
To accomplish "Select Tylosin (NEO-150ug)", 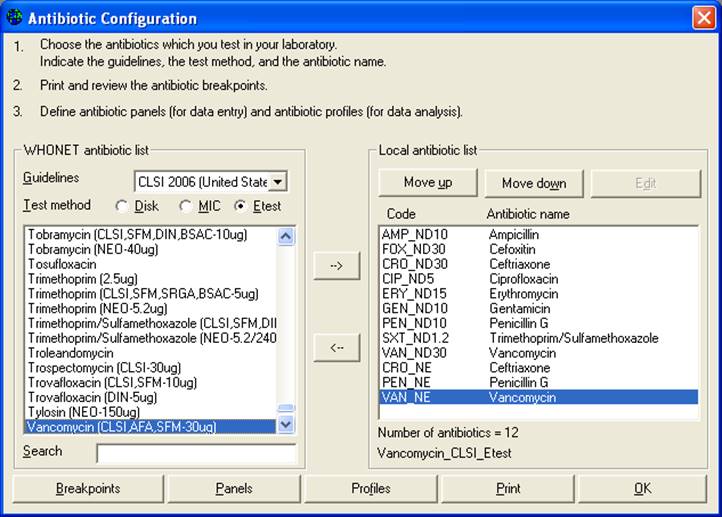I will pyautogui.click(x=151, y=412).
